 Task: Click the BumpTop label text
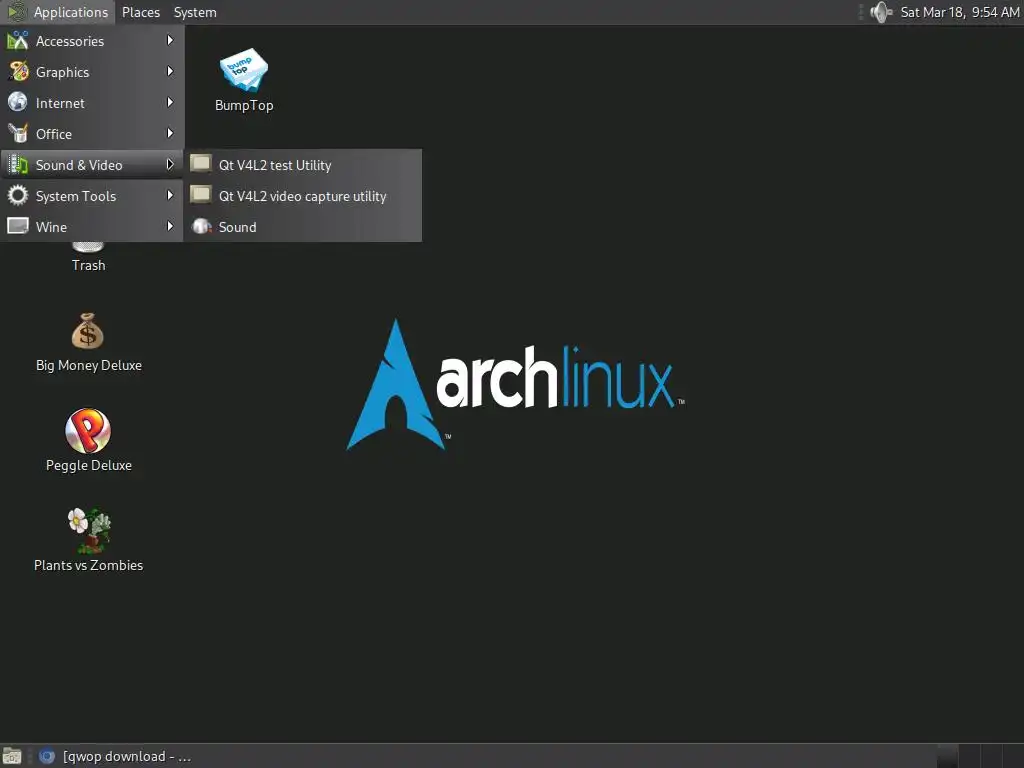click(x=244, y=105)
